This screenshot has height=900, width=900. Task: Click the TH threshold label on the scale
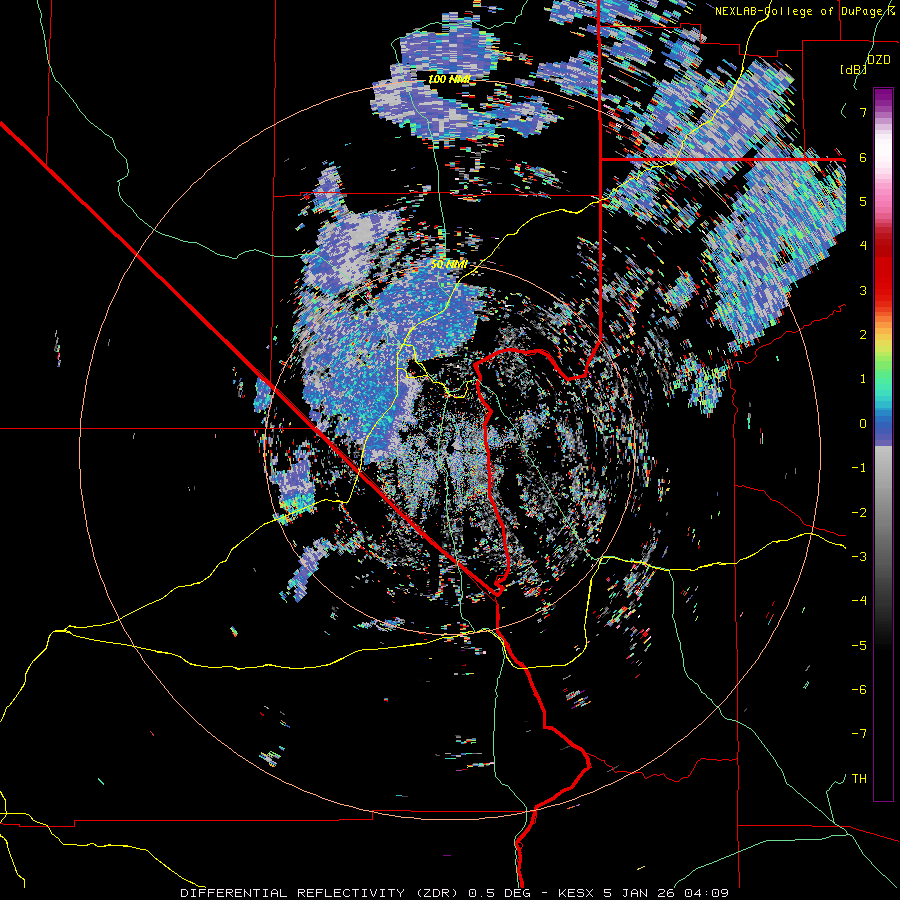click(x=859, y=779)
